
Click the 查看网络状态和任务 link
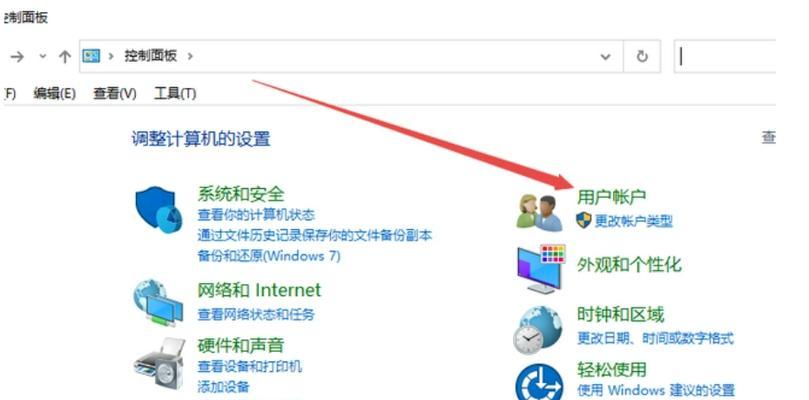click(256, 314)
